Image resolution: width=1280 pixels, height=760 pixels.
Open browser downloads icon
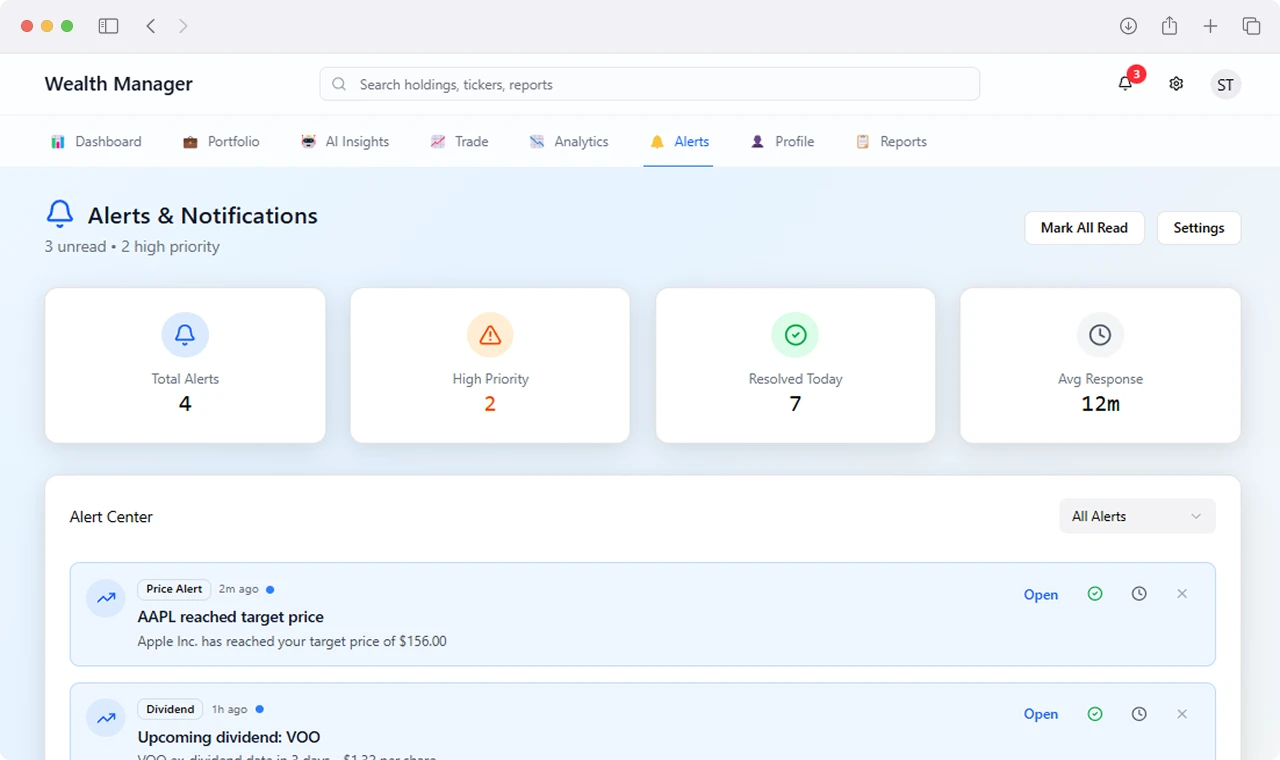click(1128, 26)
